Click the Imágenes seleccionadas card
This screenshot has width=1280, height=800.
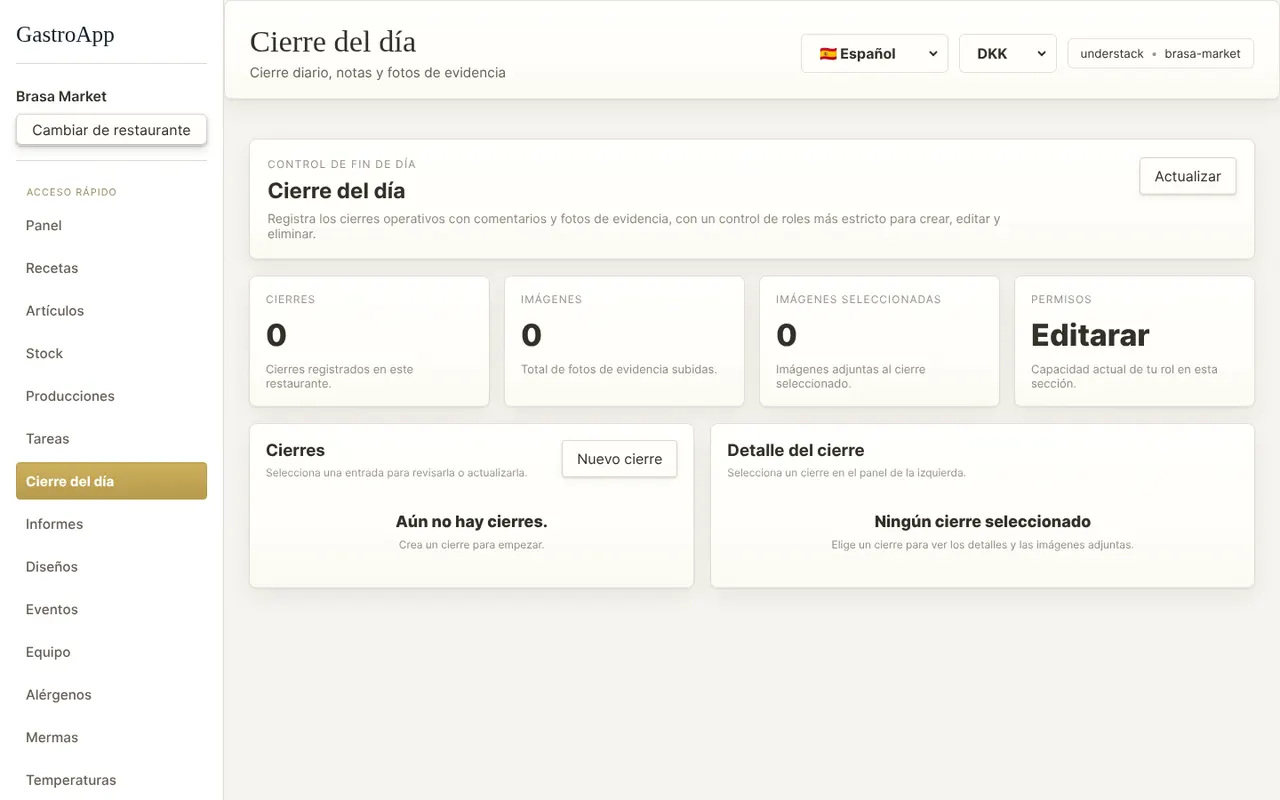pos(879,341)
